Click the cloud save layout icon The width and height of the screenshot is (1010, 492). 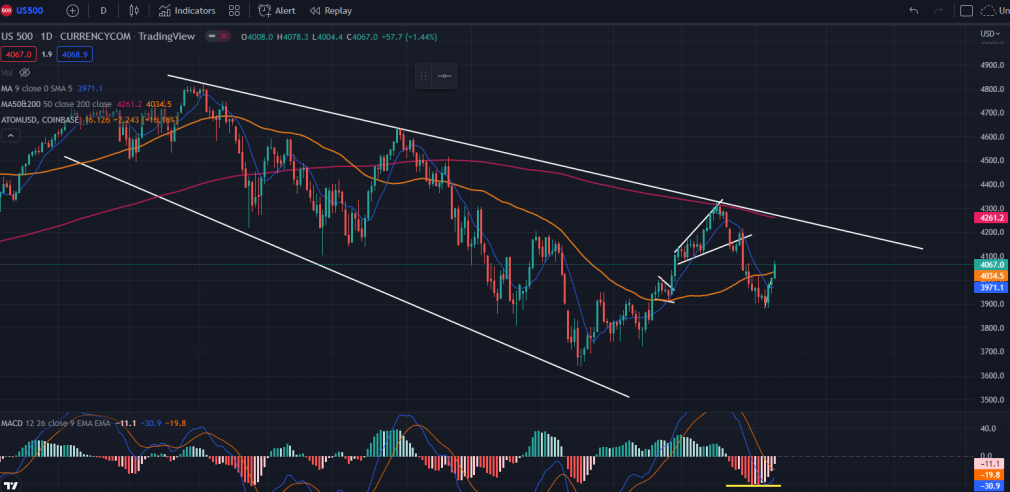[987, 10]
